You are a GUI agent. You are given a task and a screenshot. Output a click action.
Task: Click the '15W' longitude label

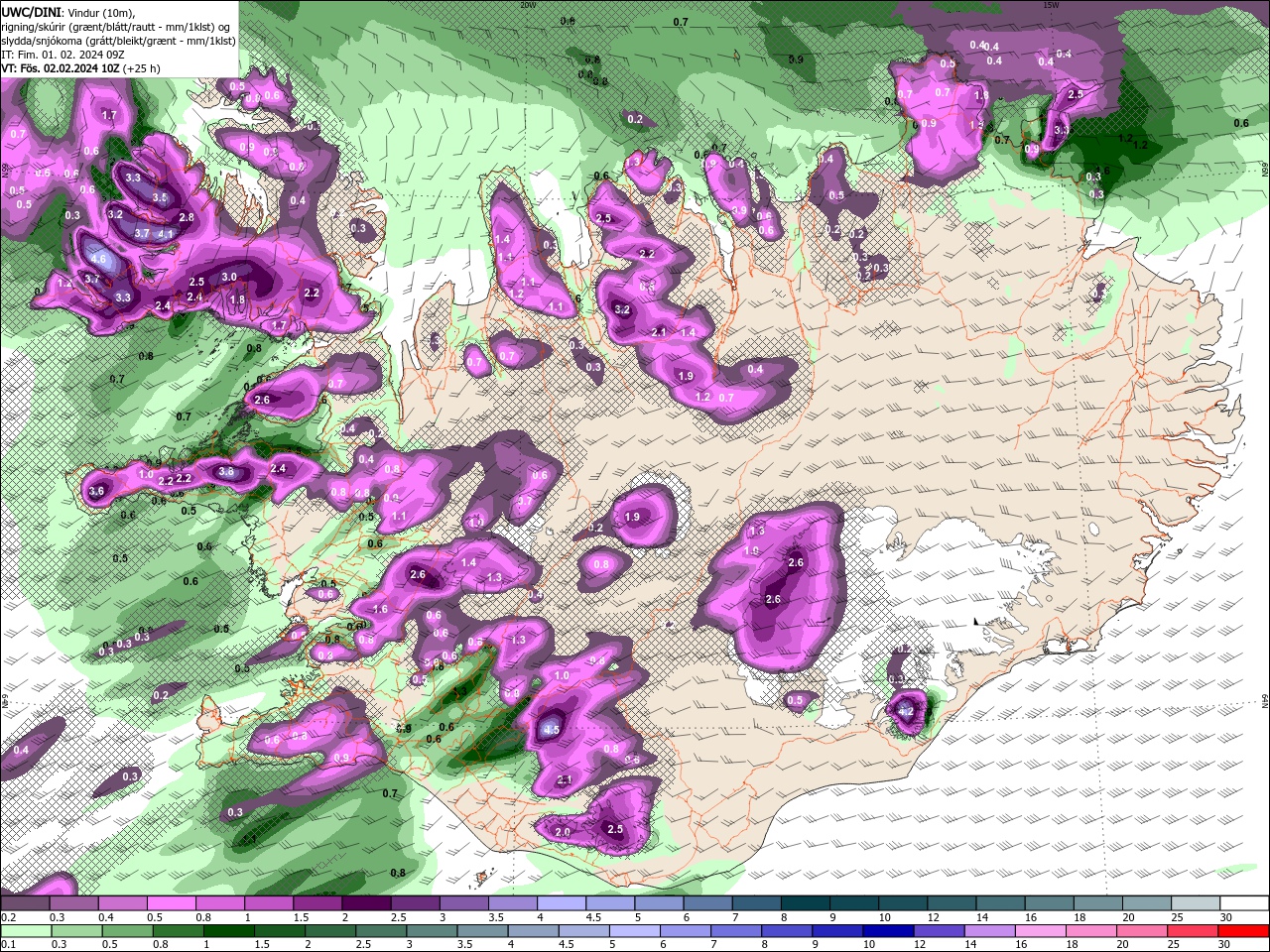(1050, 5)
